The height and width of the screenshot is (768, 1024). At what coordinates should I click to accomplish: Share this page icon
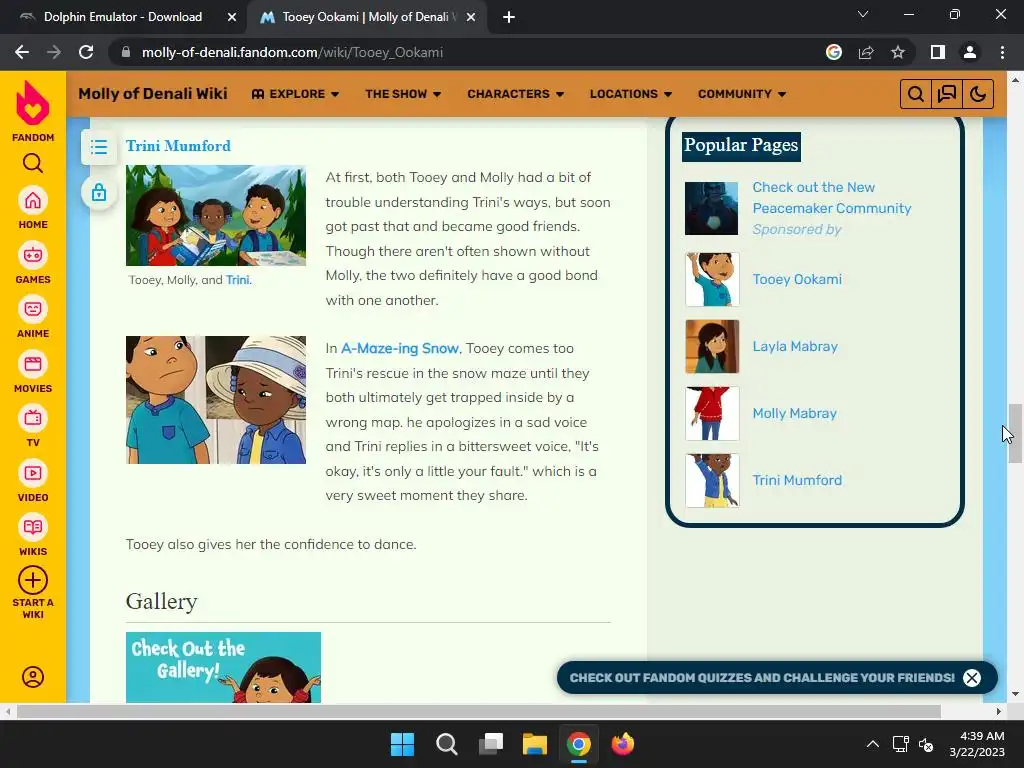pos(866,52)
